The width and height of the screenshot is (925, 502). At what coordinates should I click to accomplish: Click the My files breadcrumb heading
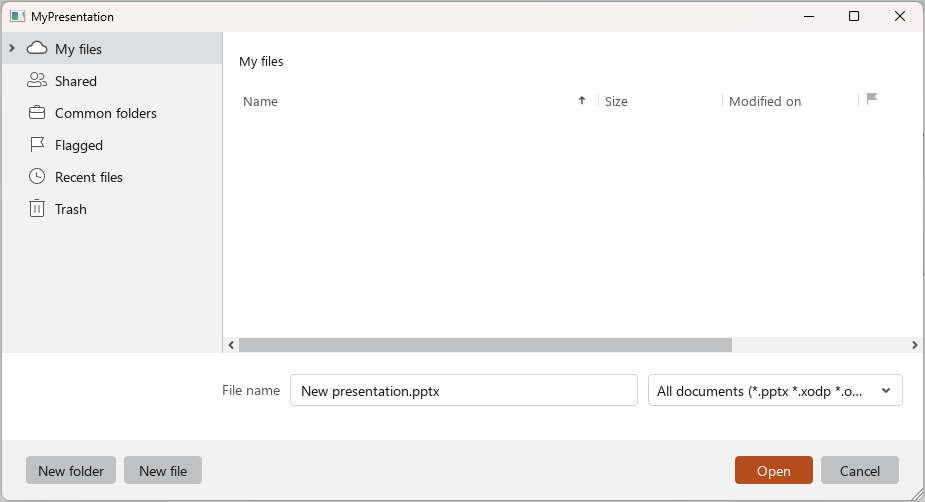point(261,61)
